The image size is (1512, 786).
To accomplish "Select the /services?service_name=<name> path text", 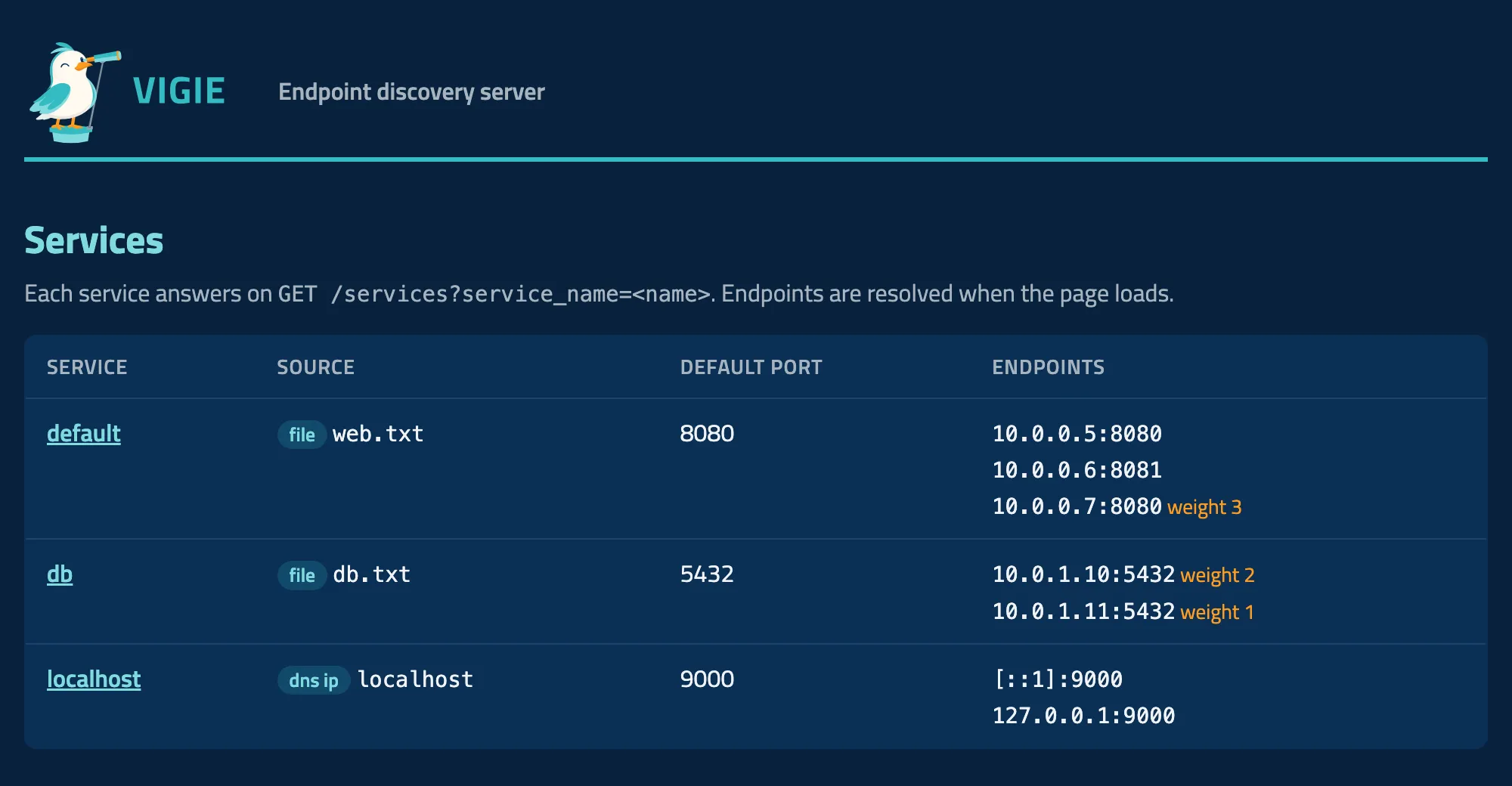I will pos(520,294).
